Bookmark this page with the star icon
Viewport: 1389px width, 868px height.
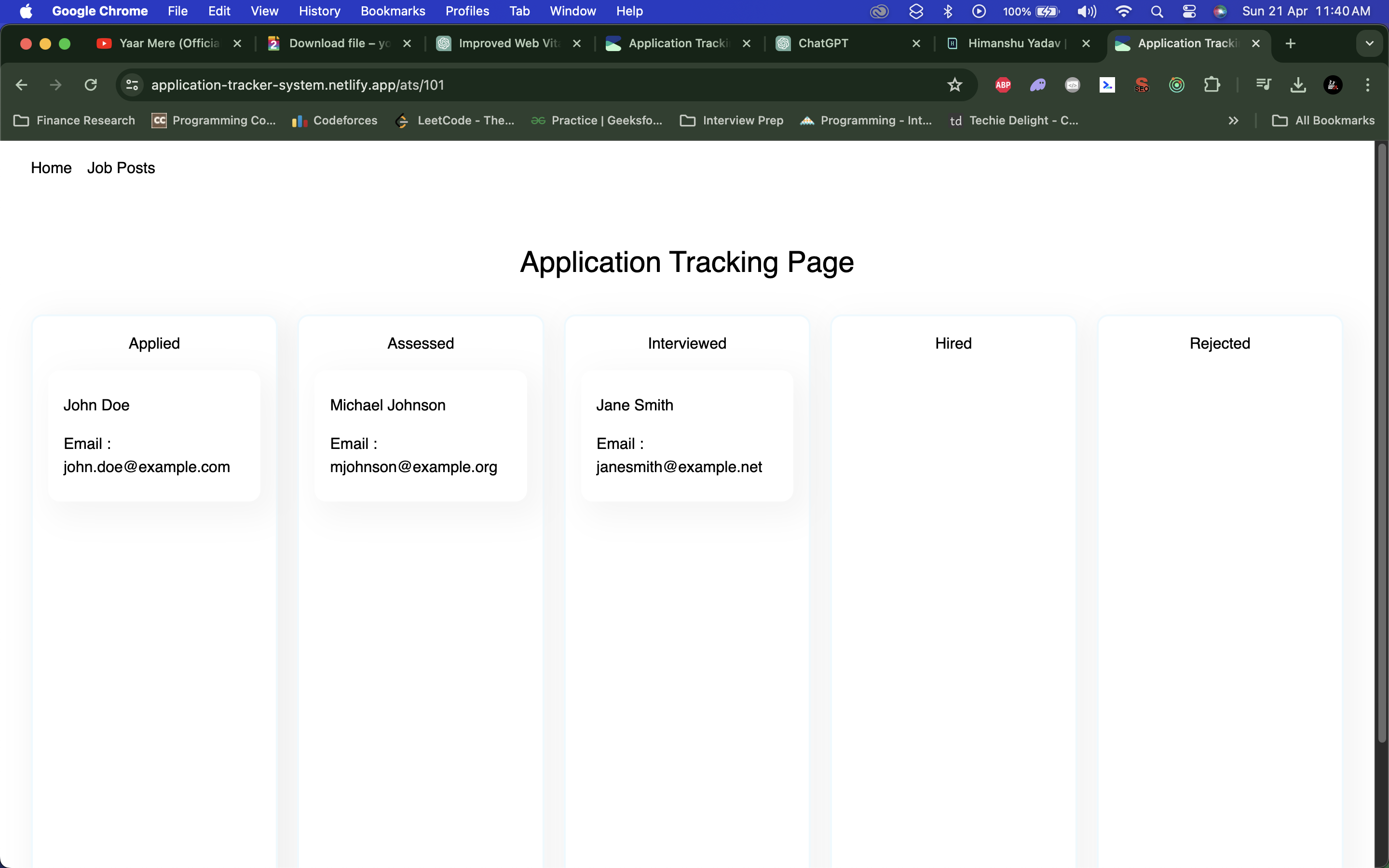coord(954,84)
